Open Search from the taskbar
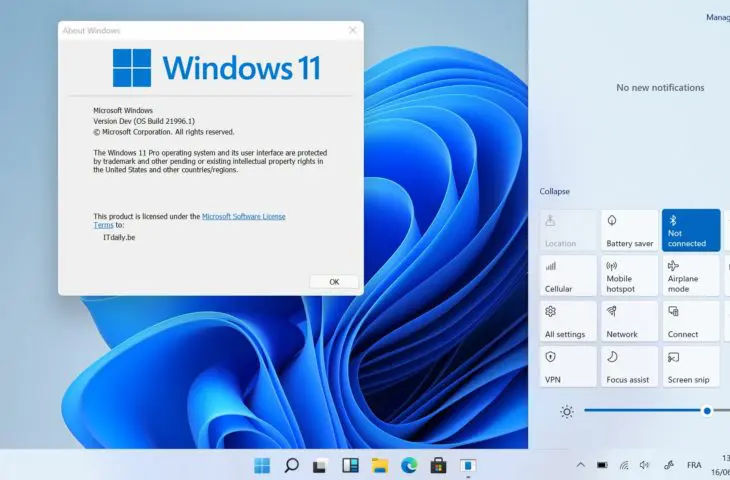This screenshot has height=480, width=730. point(291,465)
